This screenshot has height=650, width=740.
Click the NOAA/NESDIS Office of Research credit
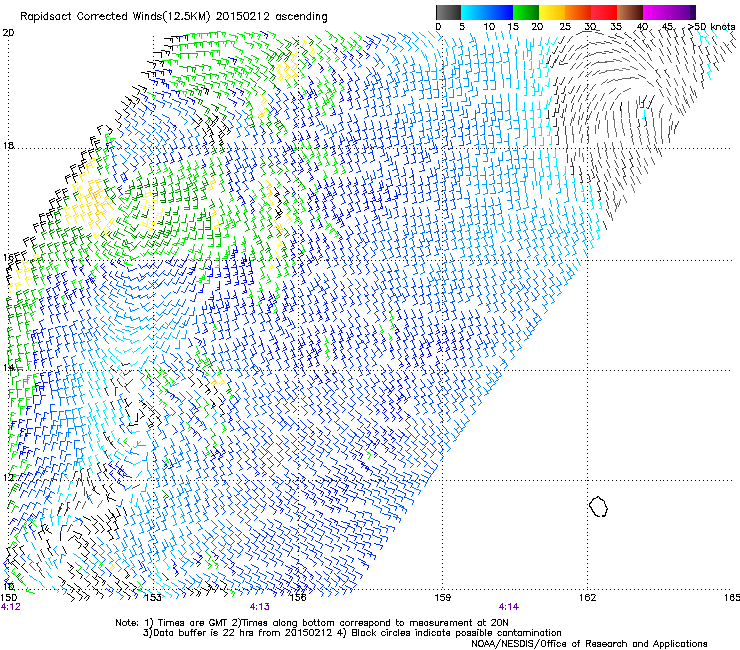pyautogui.click(x=589, y=643)
